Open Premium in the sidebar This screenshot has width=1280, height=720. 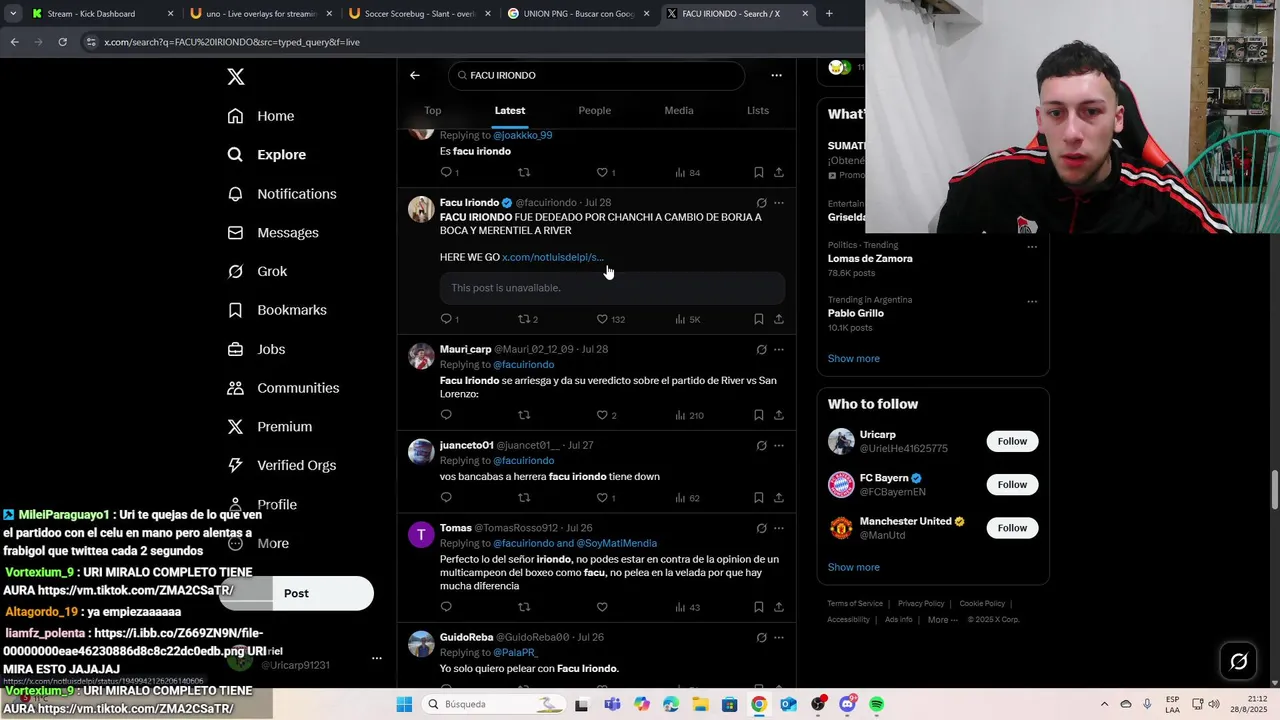(270, 427)
